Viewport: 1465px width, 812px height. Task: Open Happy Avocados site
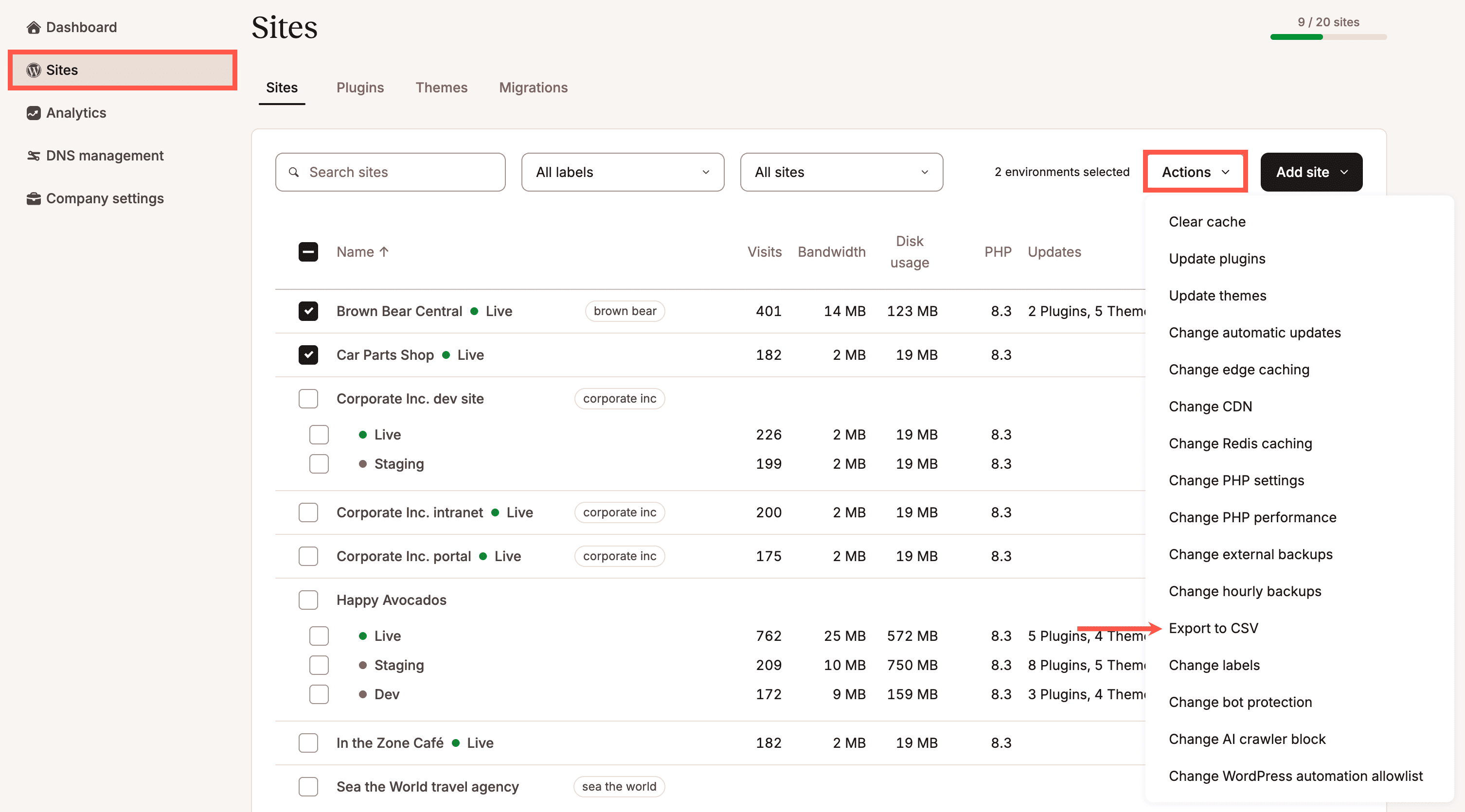(x=391, y=600)
